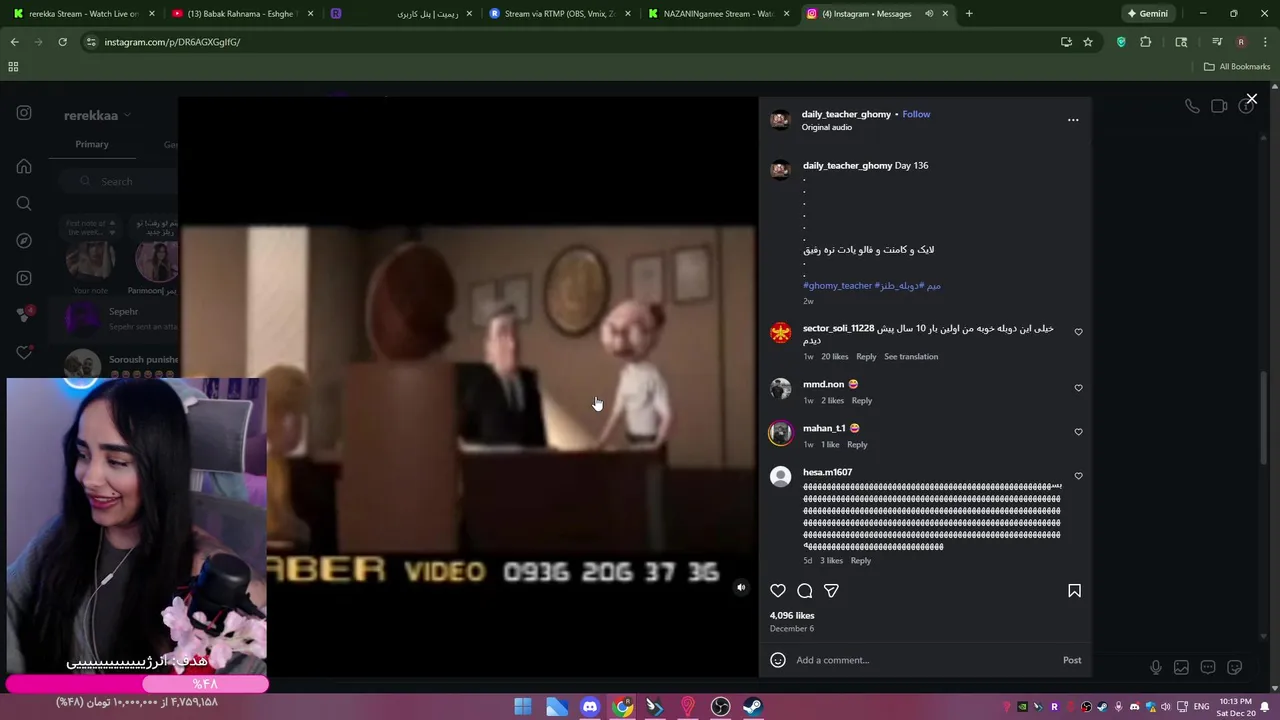Open Instagram Search in the sidebar

[24, 204]
